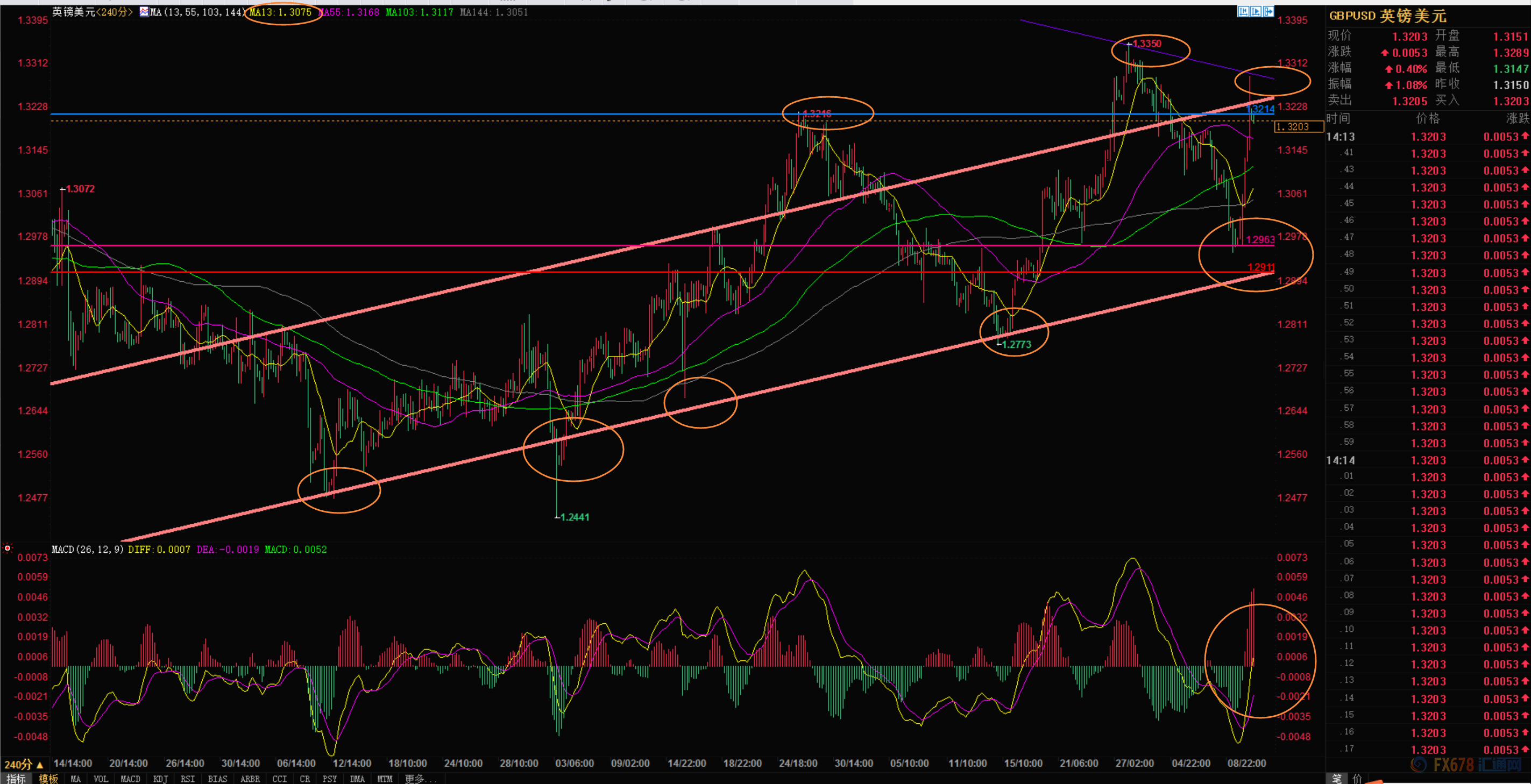Click the MA(13,55,103,144) parameters label
Viewport: 1531px width, 784px height.
click(x=197, y=12)
